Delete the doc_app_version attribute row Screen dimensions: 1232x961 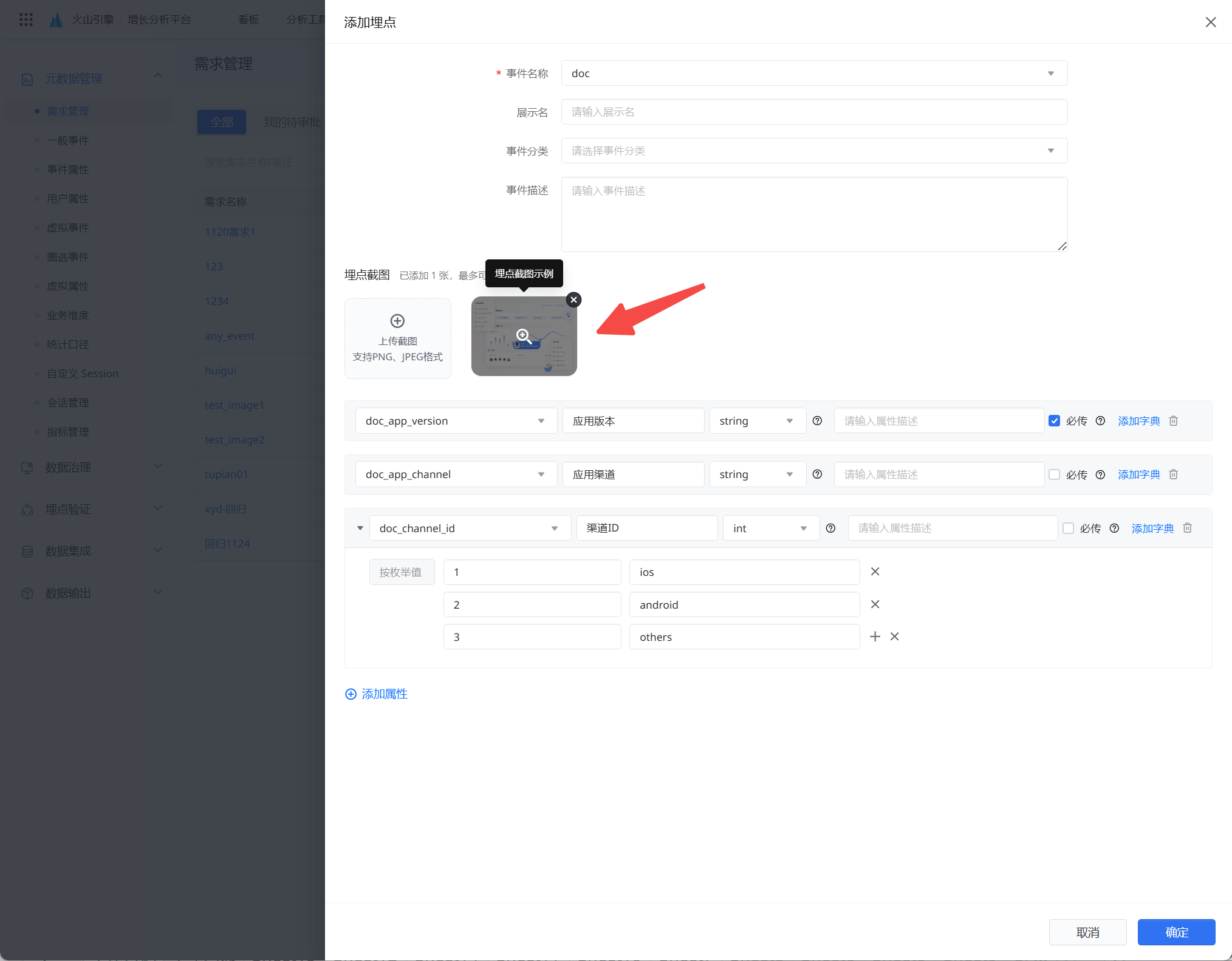coord(1174,420)
